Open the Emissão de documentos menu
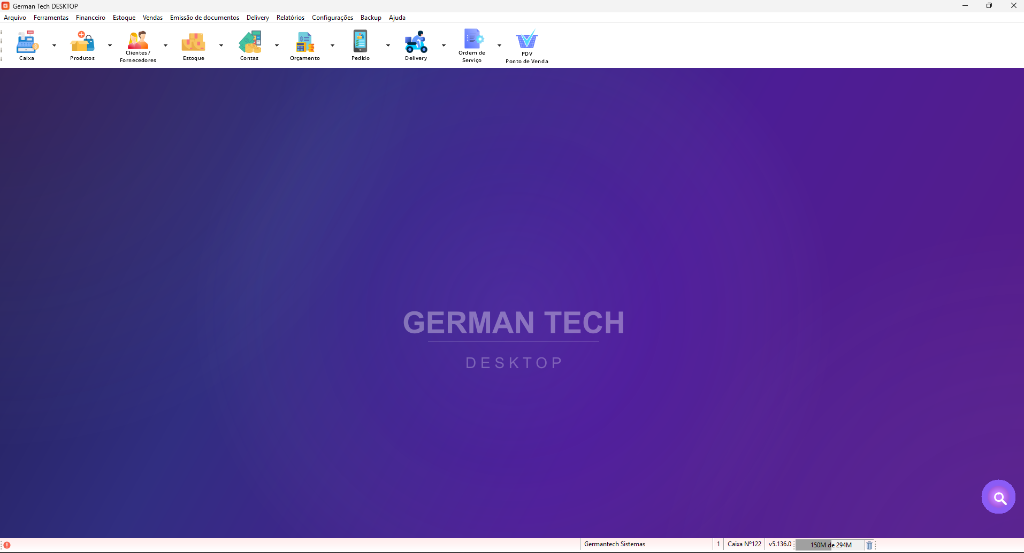 pyautogui.click(x=204, y=18)
